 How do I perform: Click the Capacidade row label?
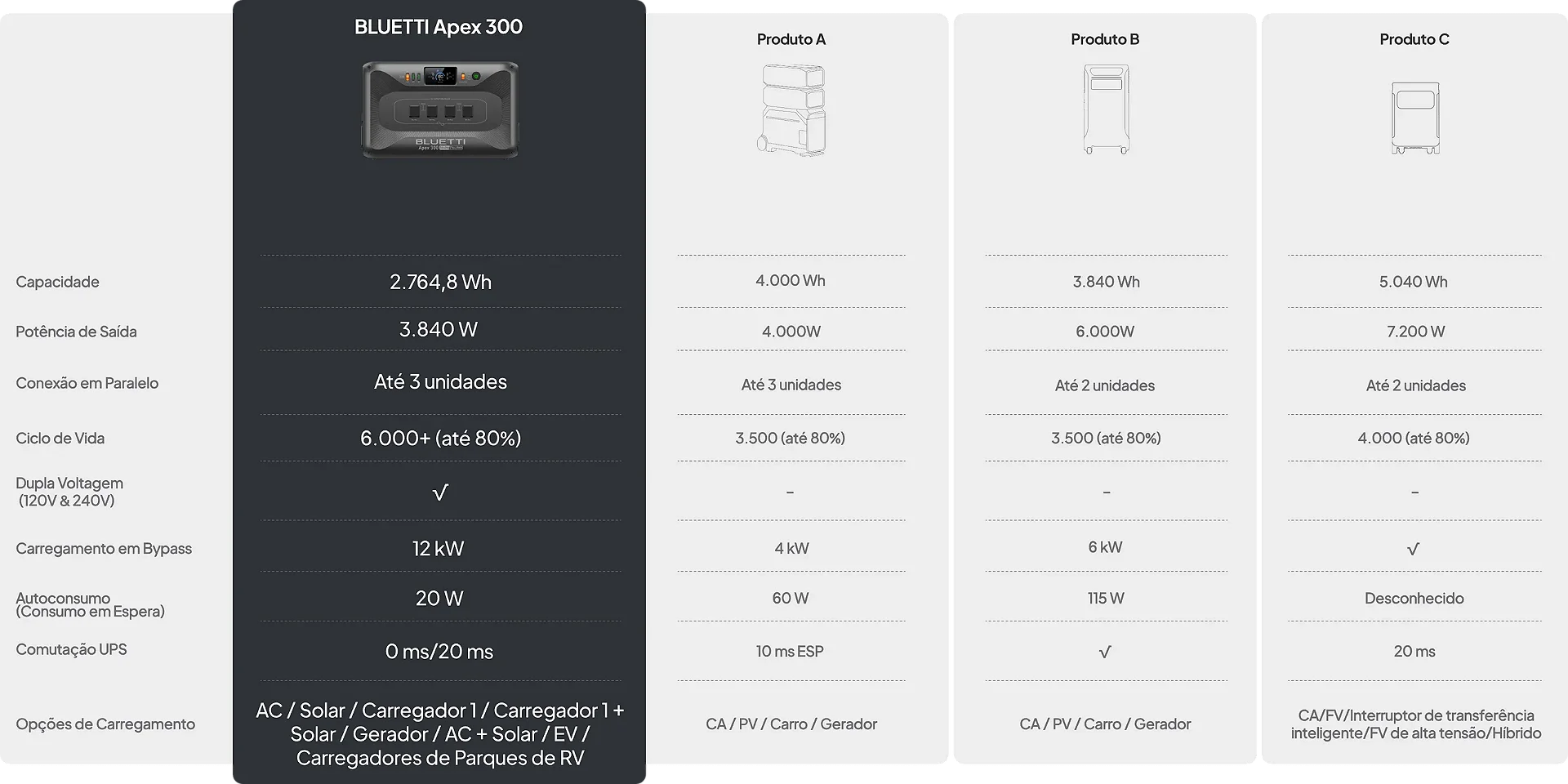[x=57, y=282]
